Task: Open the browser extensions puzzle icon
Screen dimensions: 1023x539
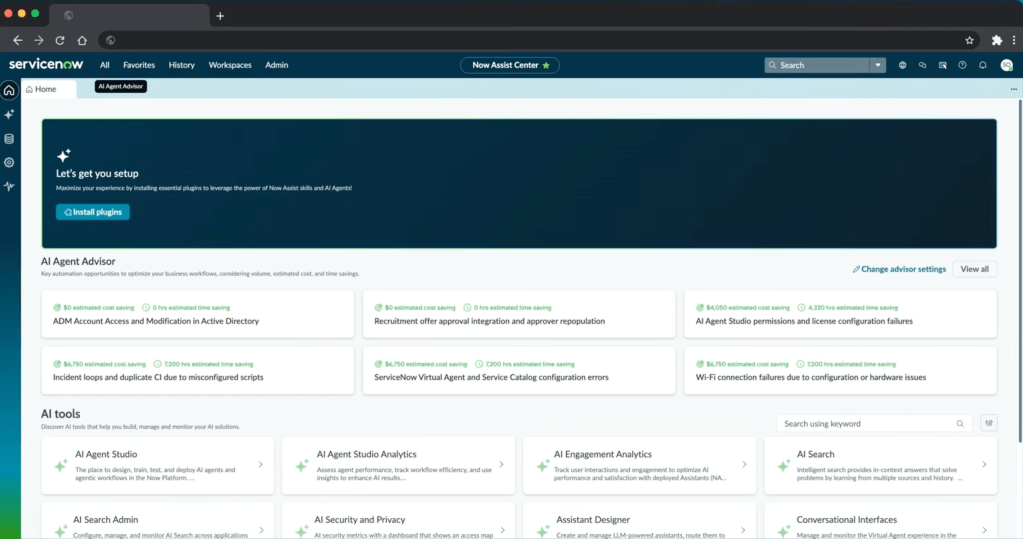Action: 997,40
